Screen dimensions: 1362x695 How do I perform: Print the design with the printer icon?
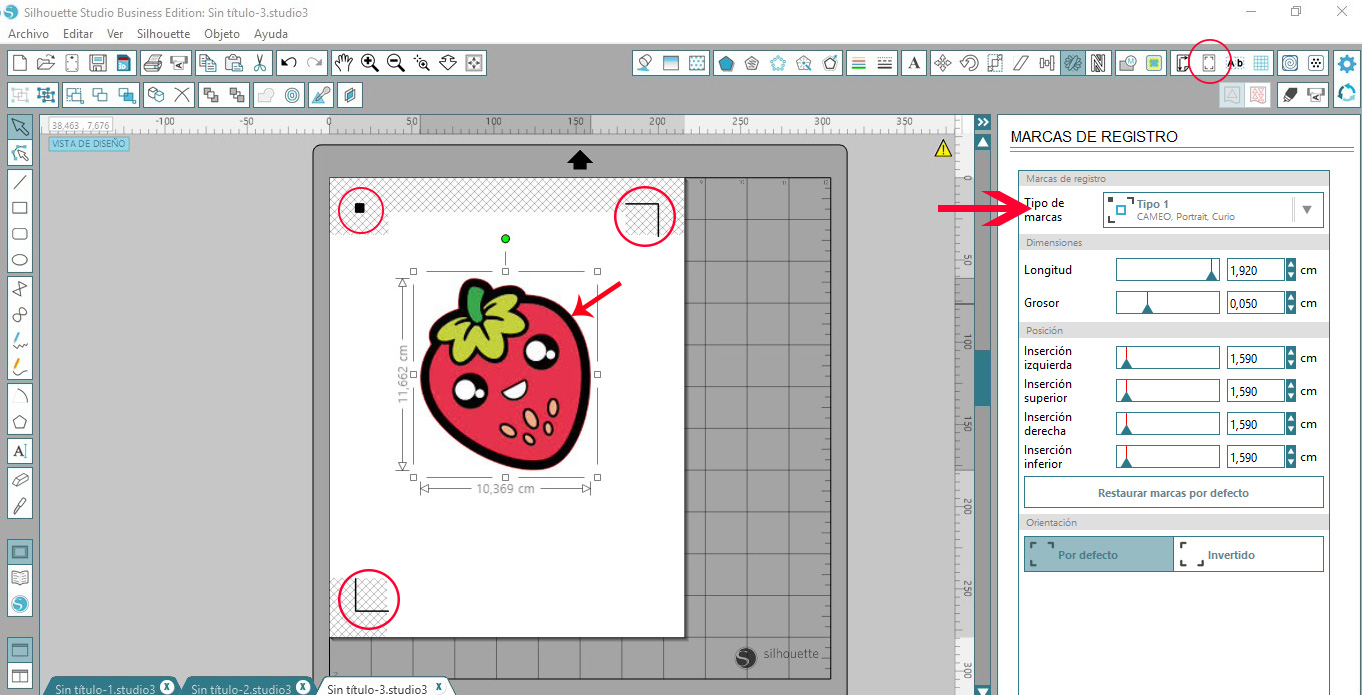click(153, 63)
